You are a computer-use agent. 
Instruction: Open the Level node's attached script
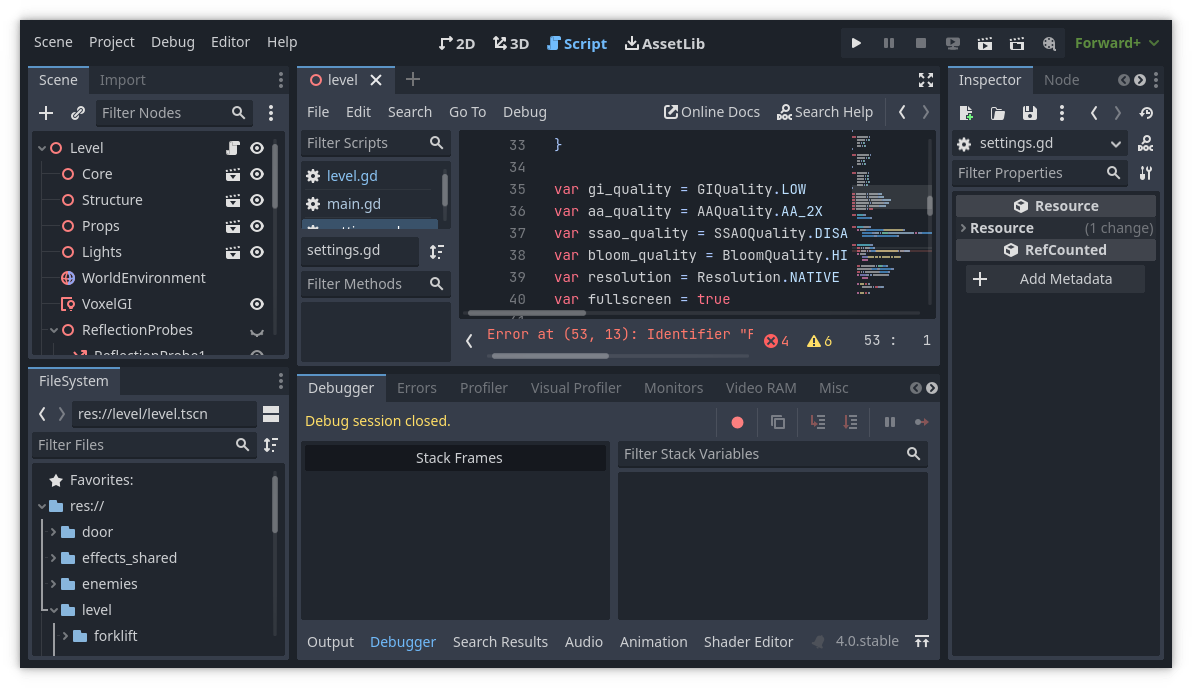pyautogui.click(x=233, y=148)
